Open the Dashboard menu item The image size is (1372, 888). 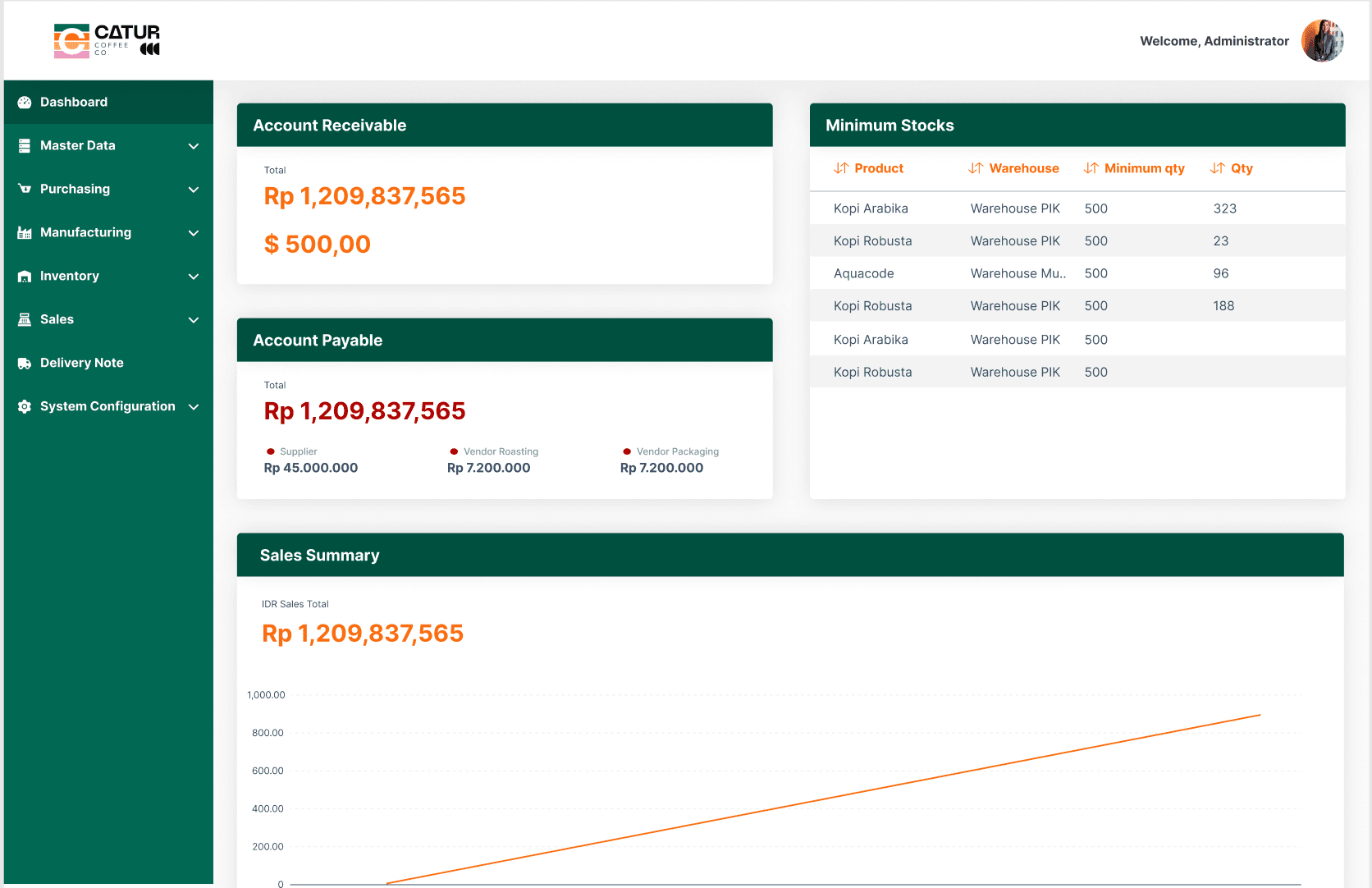(x=108, y=103)
